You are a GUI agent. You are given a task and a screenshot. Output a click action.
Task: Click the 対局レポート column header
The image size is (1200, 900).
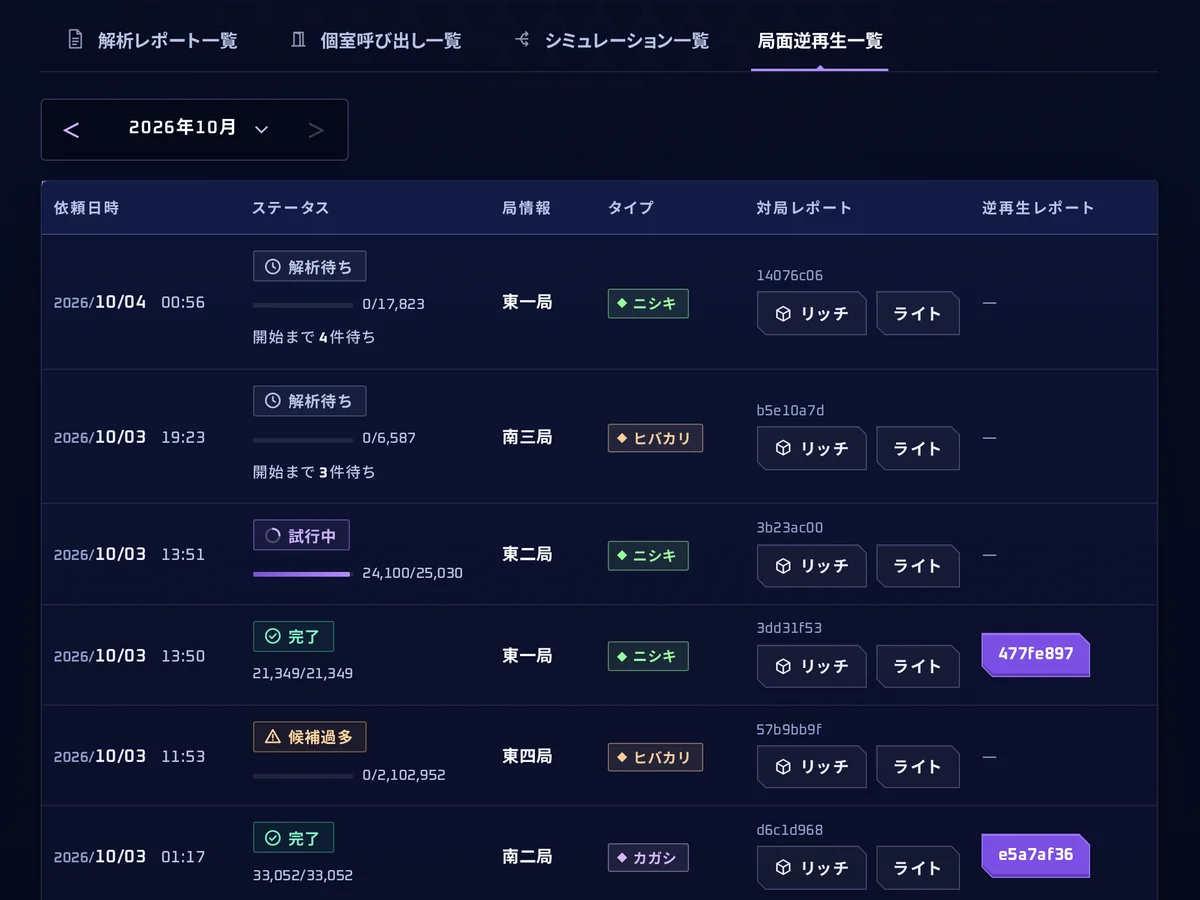point(805,208)
